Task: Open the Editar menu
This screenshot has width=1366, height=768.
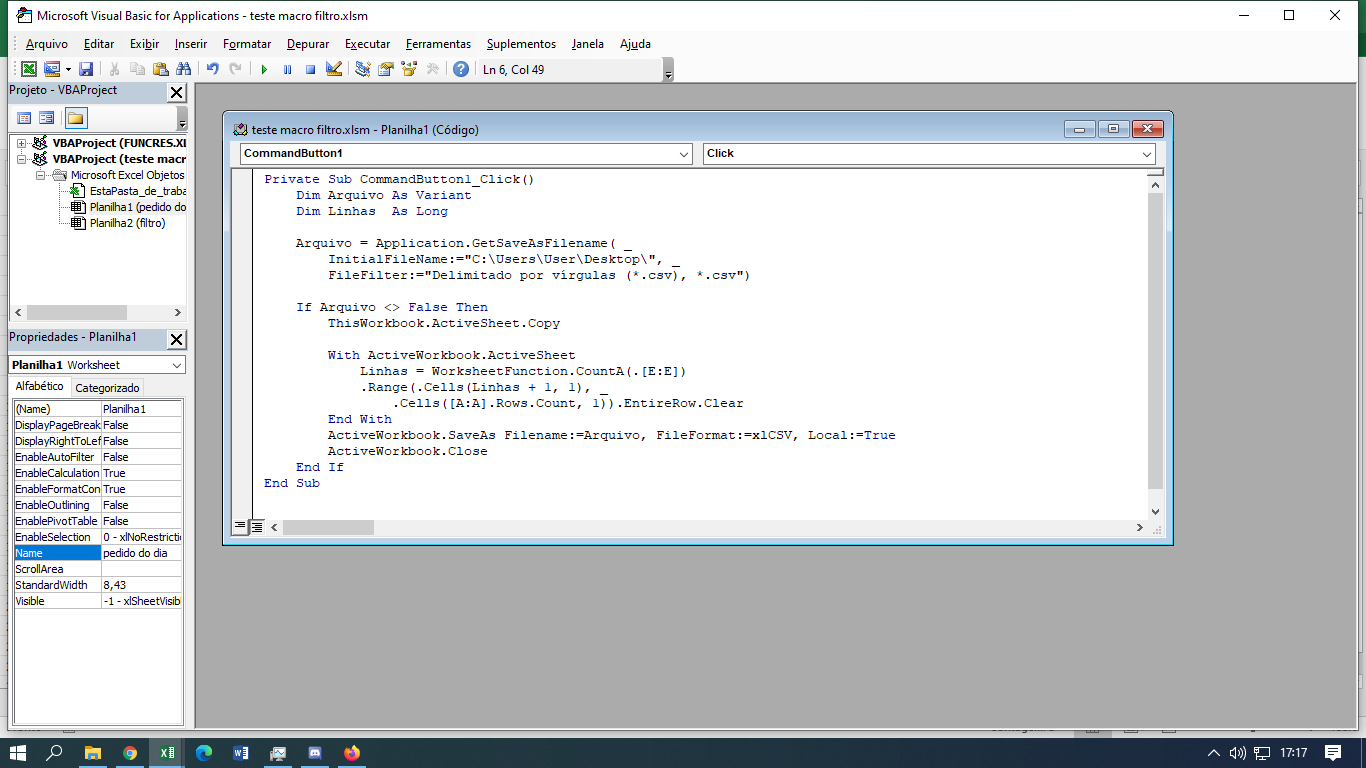Action: 99,44
